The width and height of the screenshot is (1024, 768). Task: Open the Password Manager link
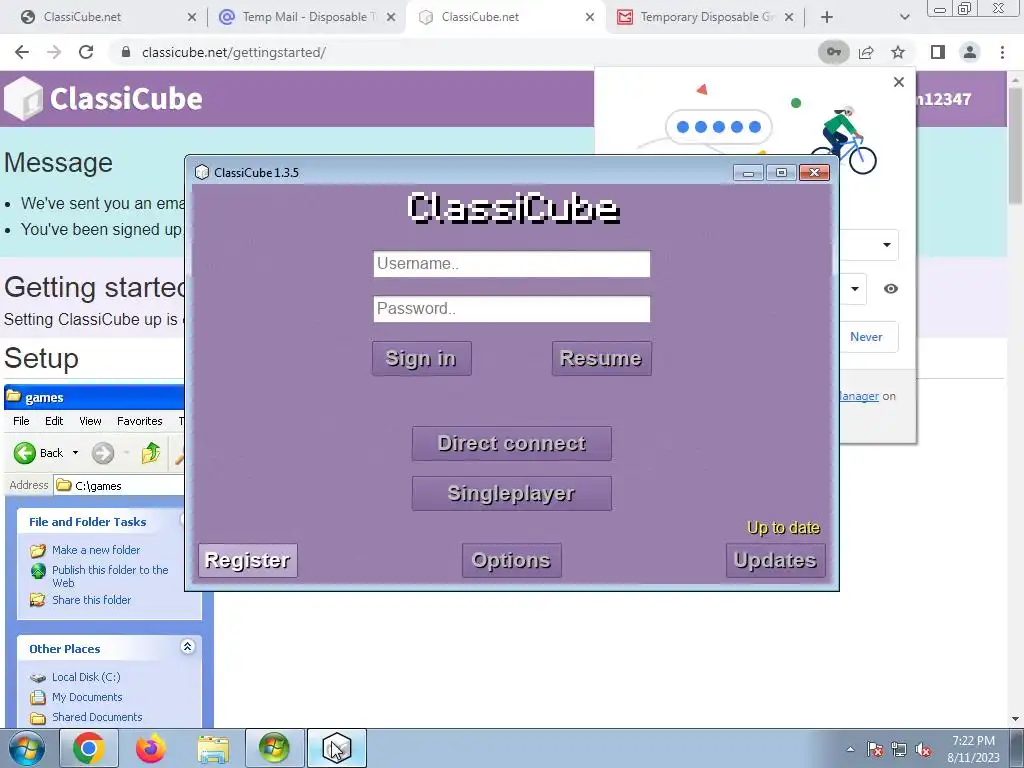(859, 396)
